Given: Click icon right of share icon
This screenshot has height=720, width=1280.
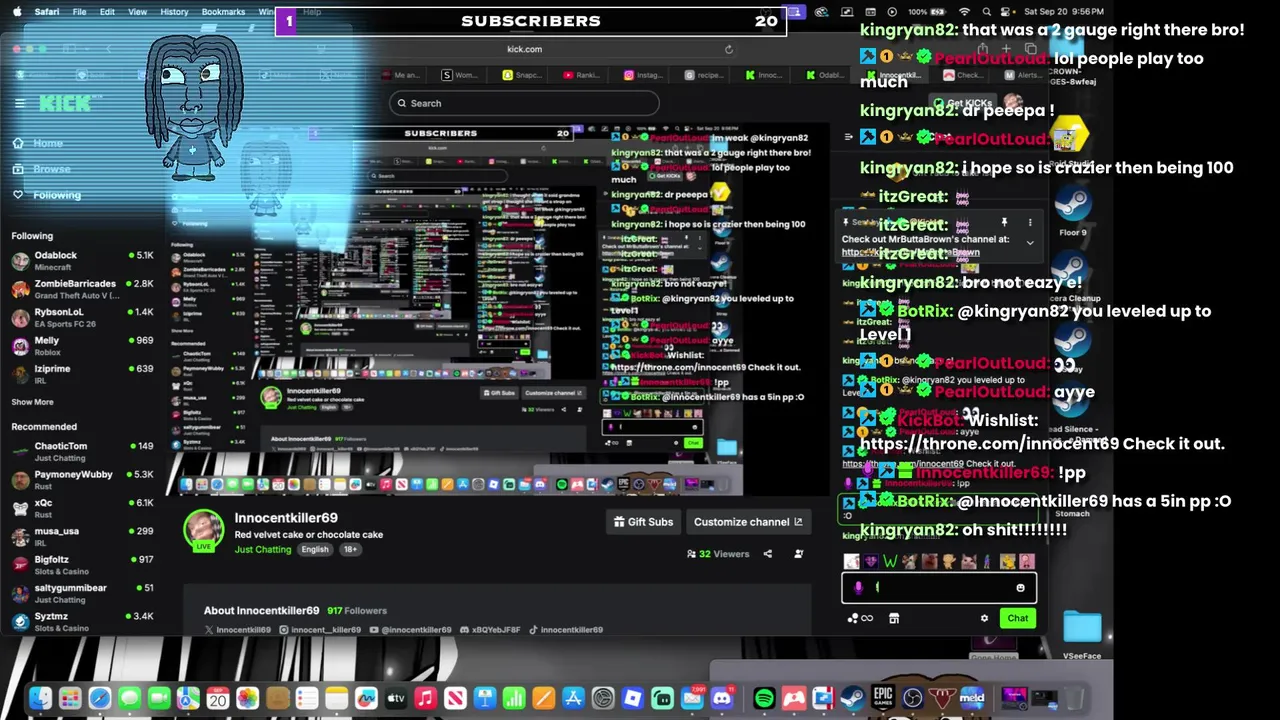Looking at the screenshot, I should coord(798,554).
